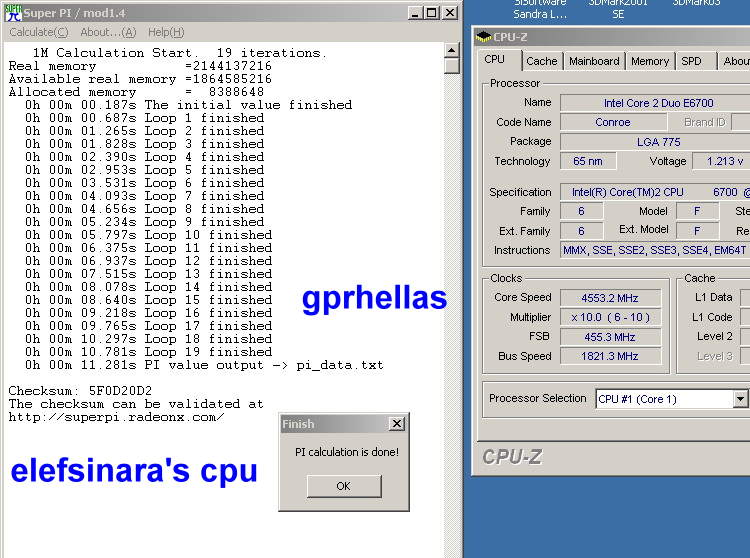Screen dimensions: 750x558
Task: Open the Calculate menu in Super PI
Action: tap(39, 32)
